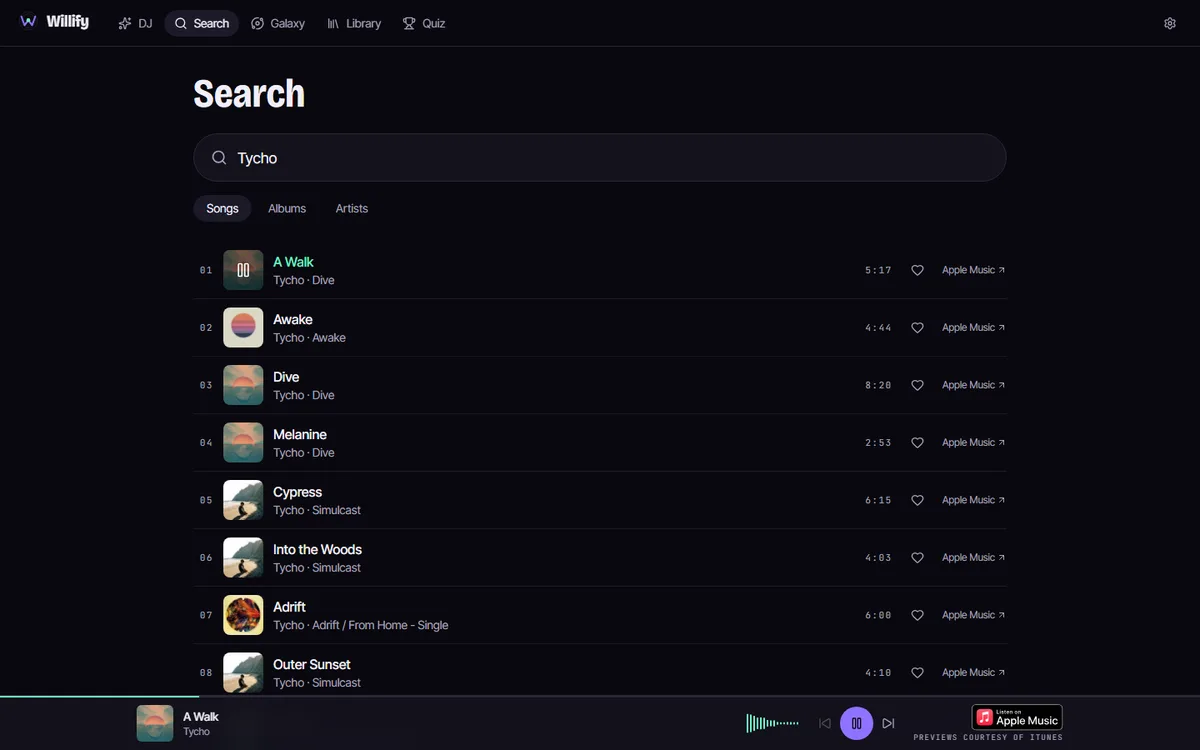Like the song A Walk
The image size is (1200, 750).
[917, 270]
